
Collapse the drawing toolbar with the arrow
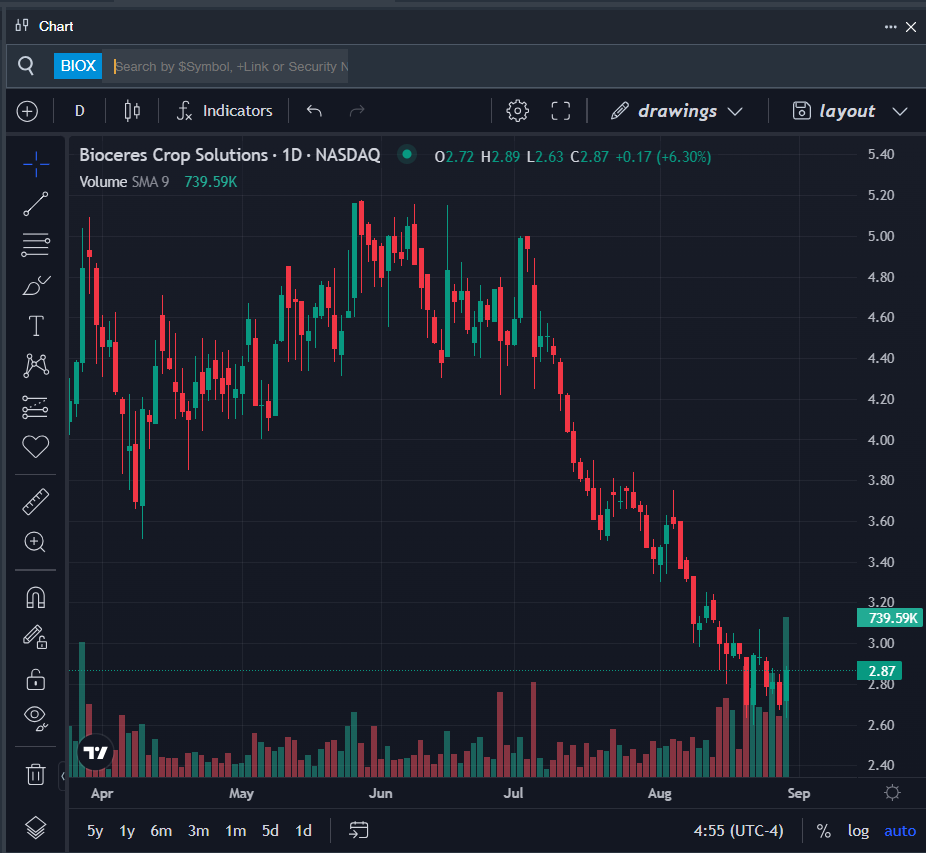63,776
